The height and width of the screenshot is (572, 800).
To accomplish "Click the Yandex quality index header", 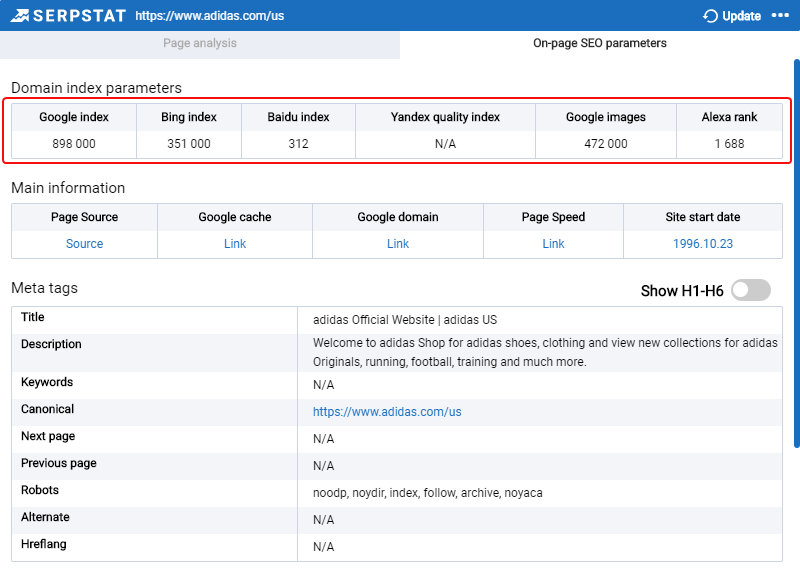I will [x=445, y=117].
